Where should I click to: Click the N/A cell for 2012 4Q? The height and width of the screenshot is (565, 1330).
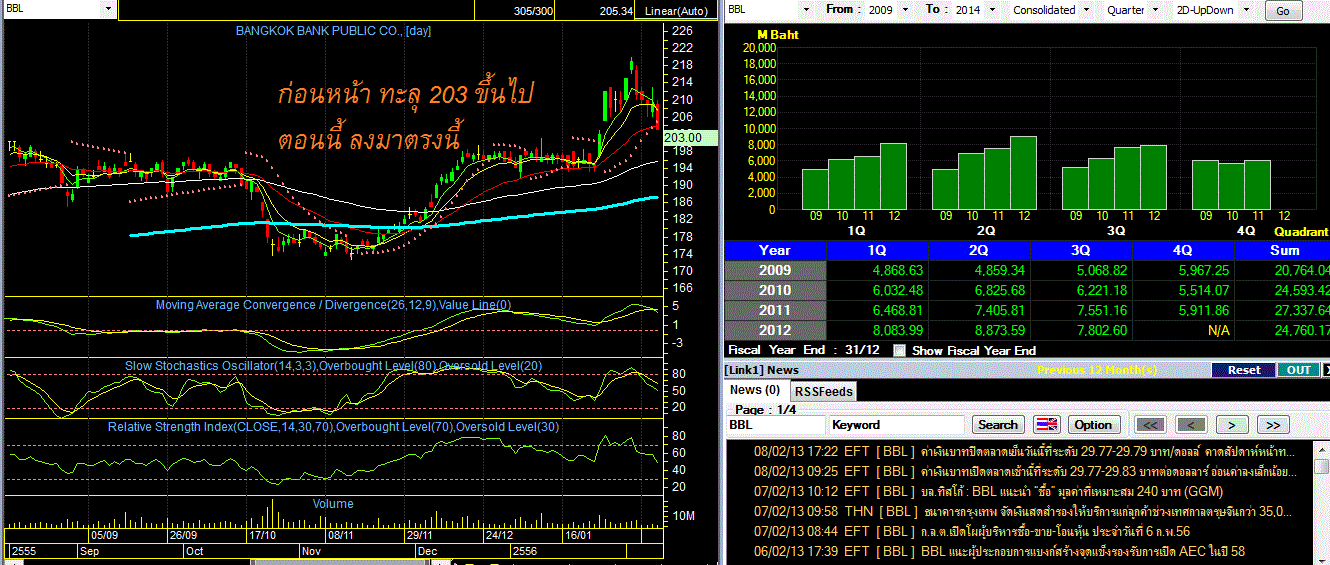[x=1183, y=330]
